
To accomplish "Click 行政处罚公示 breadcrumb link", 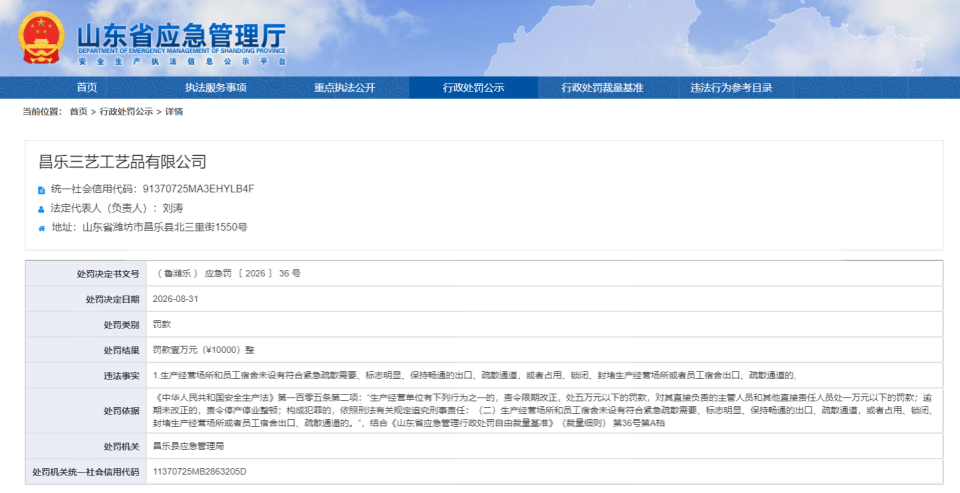I will 126,111.
